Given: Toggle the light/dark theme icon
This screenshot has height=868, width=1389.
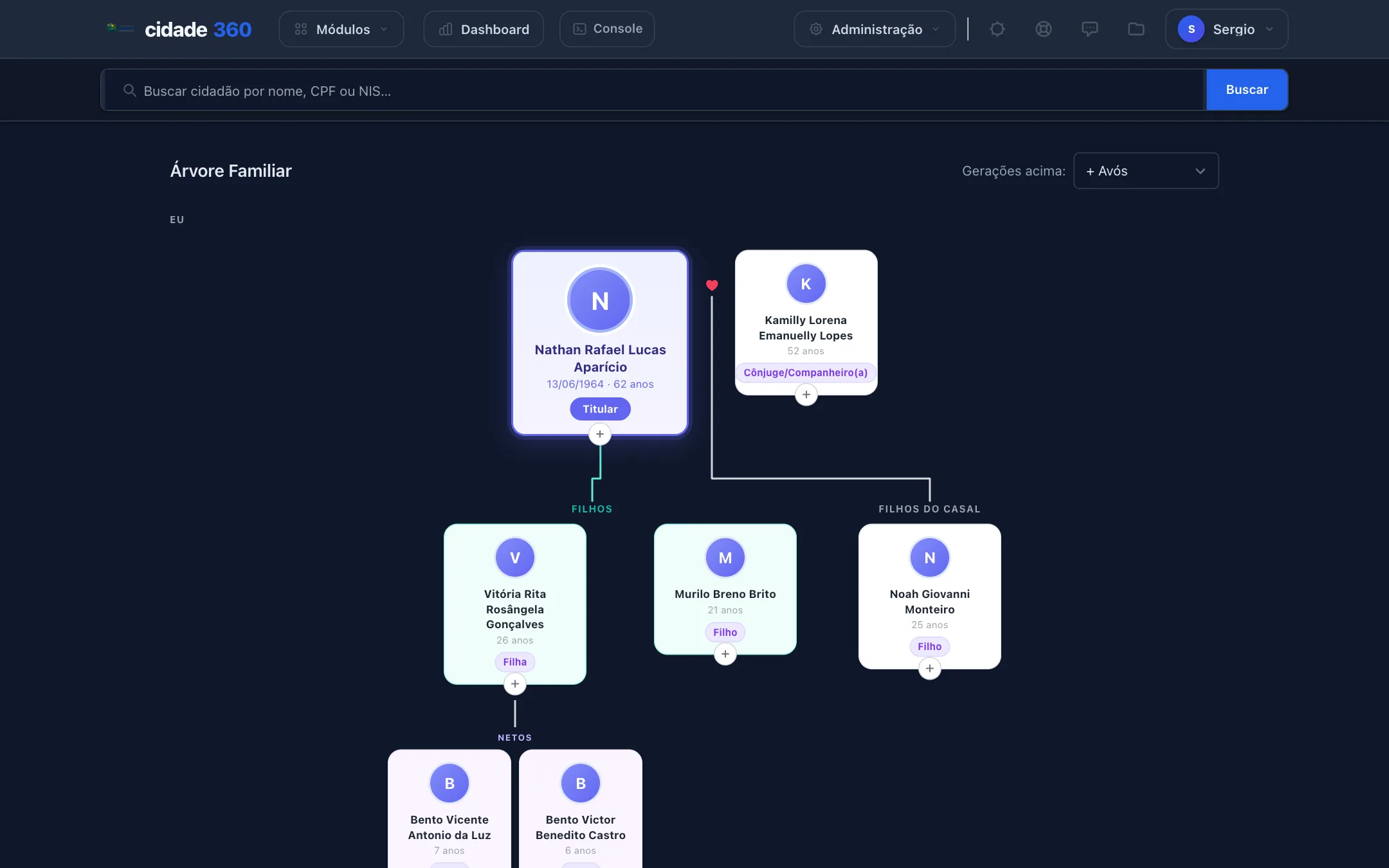Looking at the screenshot, I should [x=997, y=29].
